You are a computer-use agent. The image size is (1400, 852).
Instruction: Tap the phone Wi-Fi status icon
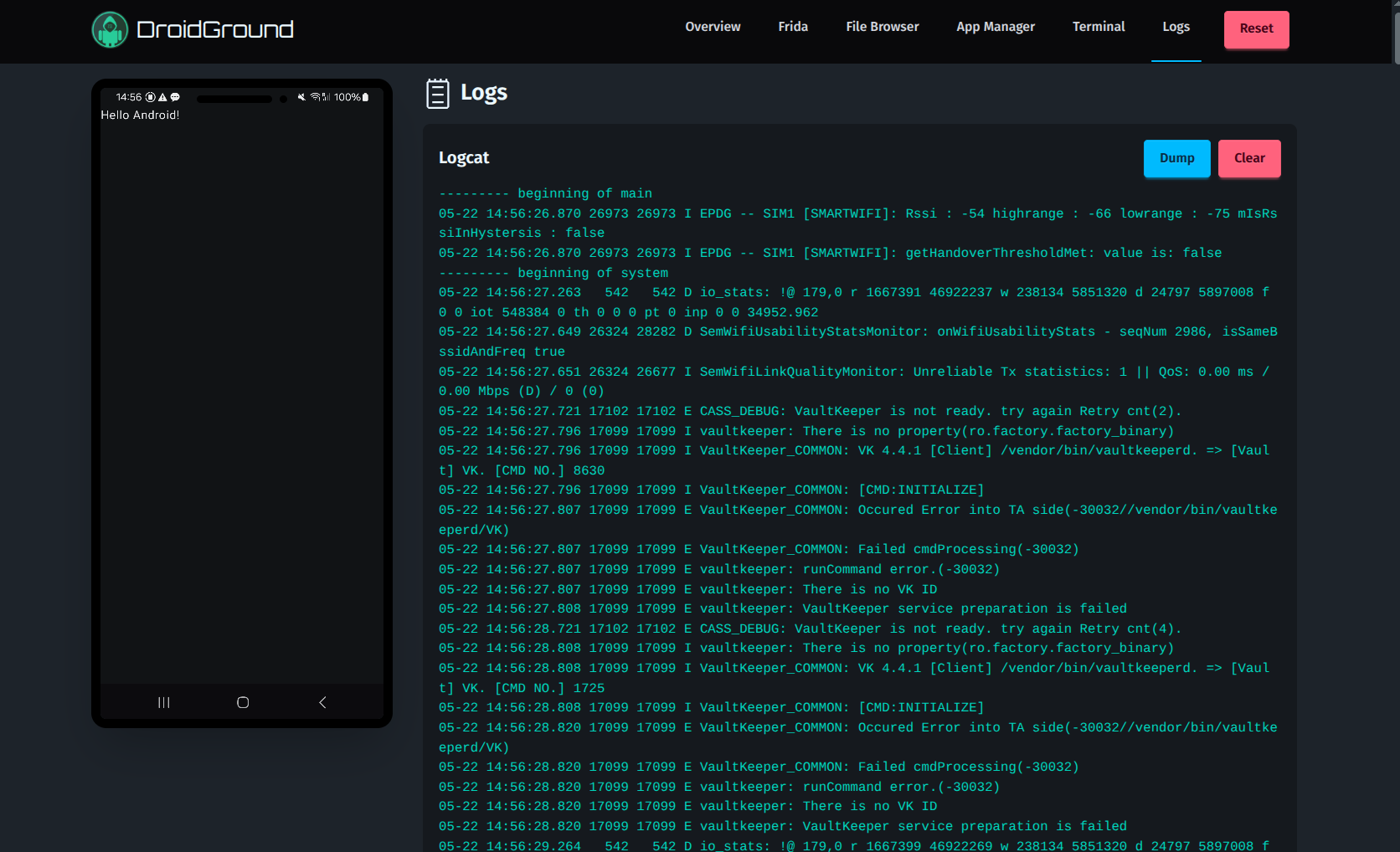(x=316, y=97)
